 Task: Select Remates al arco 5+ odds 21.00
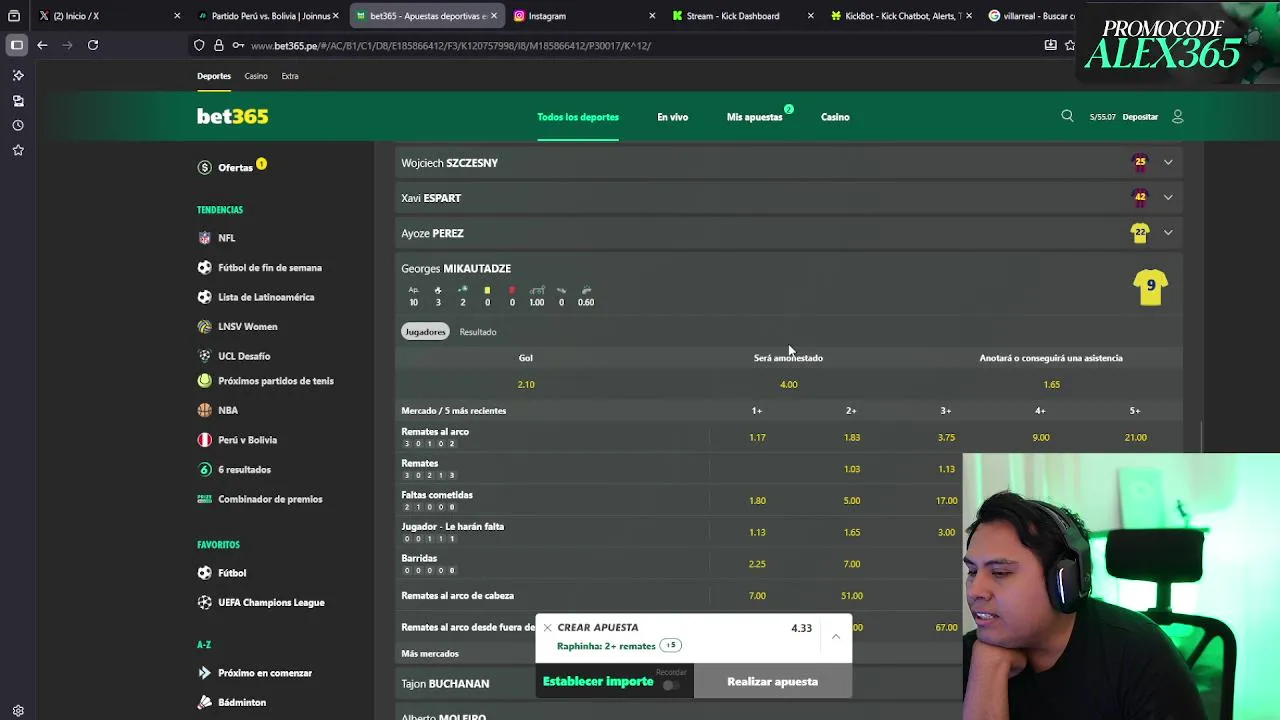tap(1135, 437)
